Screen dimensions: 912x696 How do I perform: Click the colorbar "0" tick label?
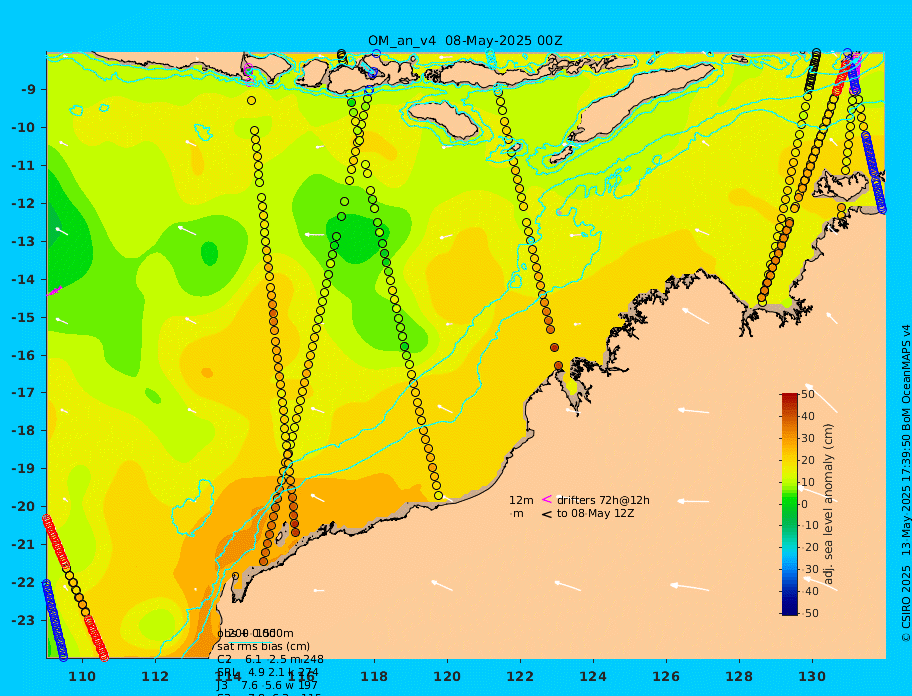[x=804, y=504]
